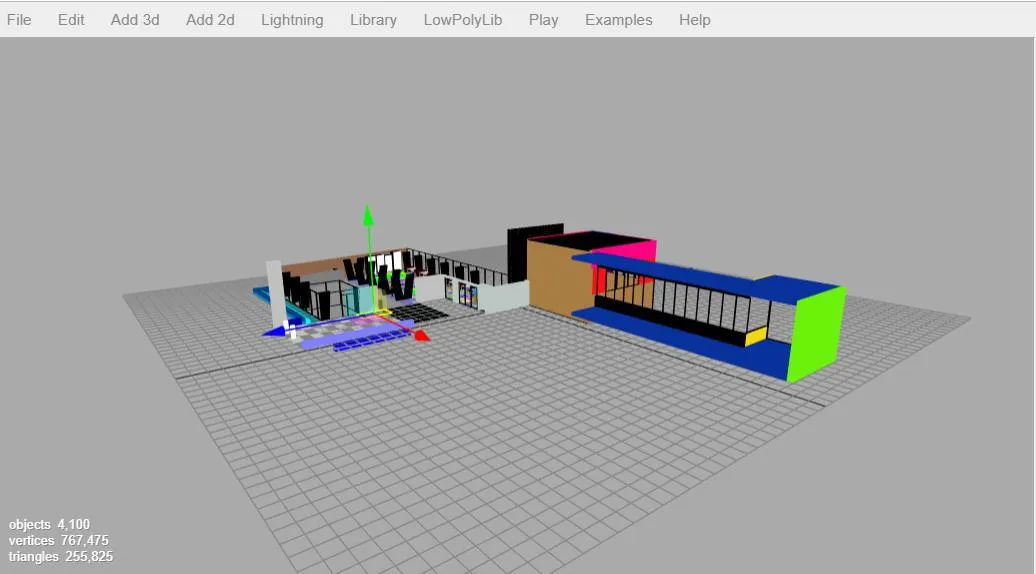Select the small yellow block in the building

click(756, 336)
